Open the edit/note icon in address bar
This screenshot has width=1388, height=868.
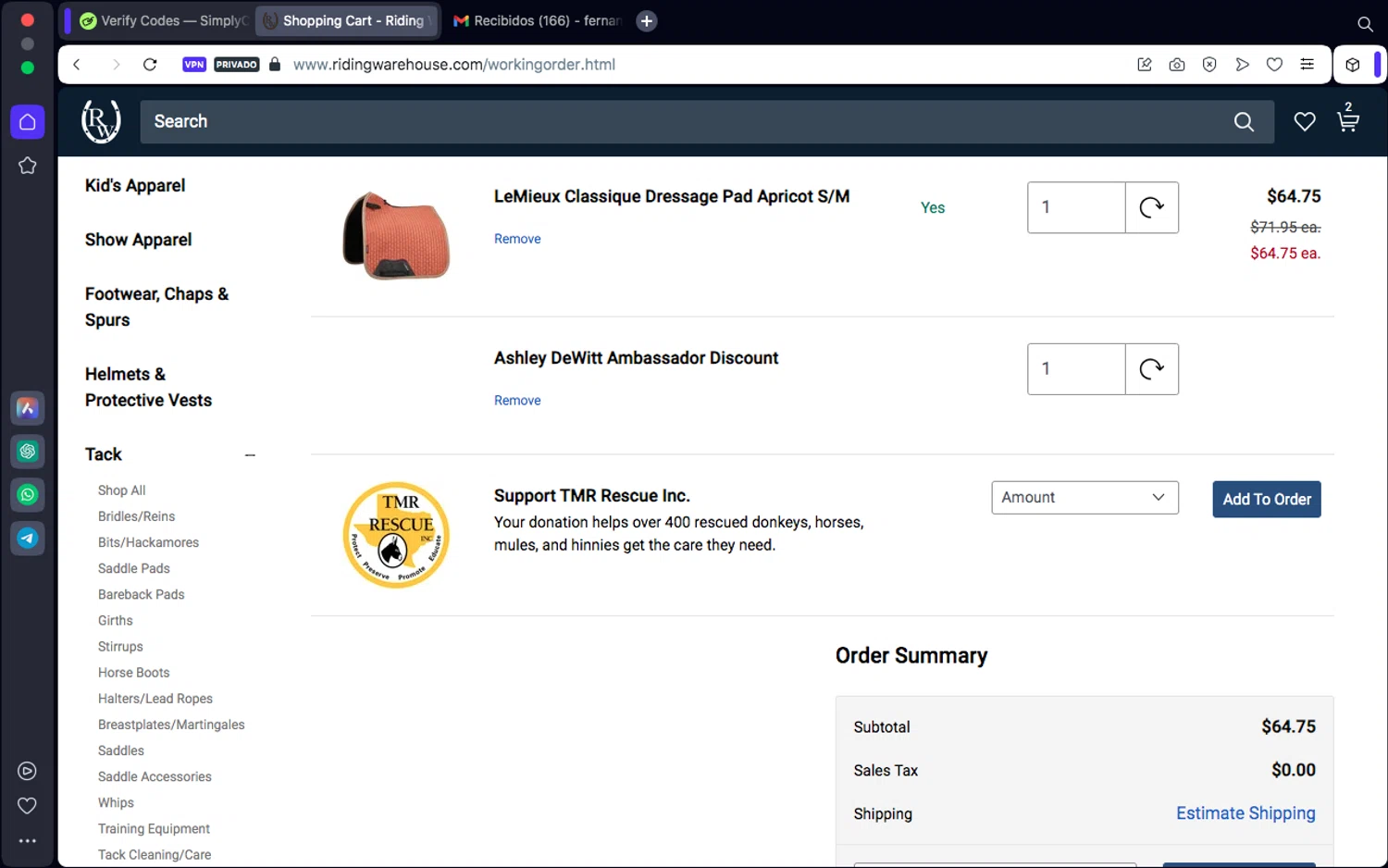click(x=1145, y=65)
